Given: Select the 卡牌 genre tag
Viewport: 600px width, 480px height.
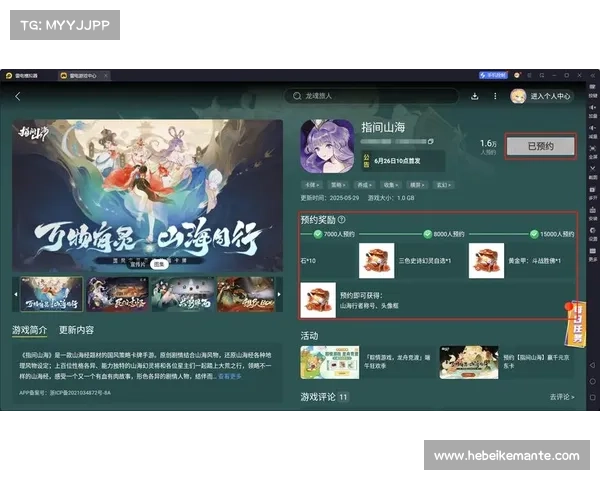Looking at the screenshot, I should click(x=312, y=185).
